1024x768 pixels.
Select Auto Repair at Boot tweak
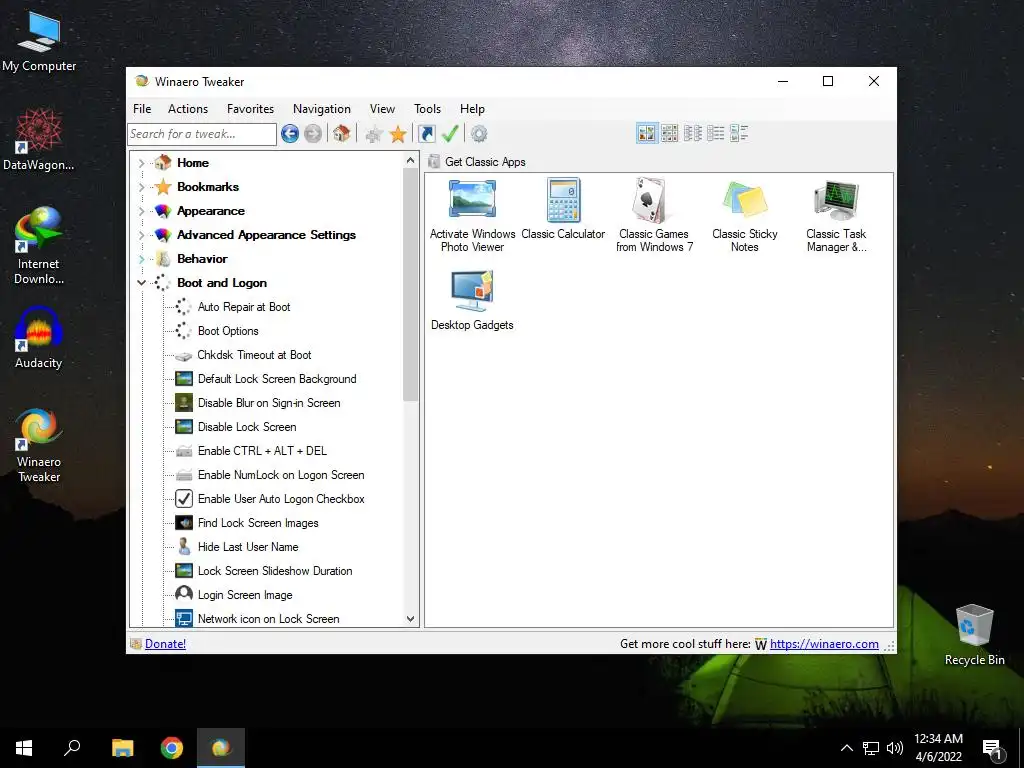click(x=244, y=307)
